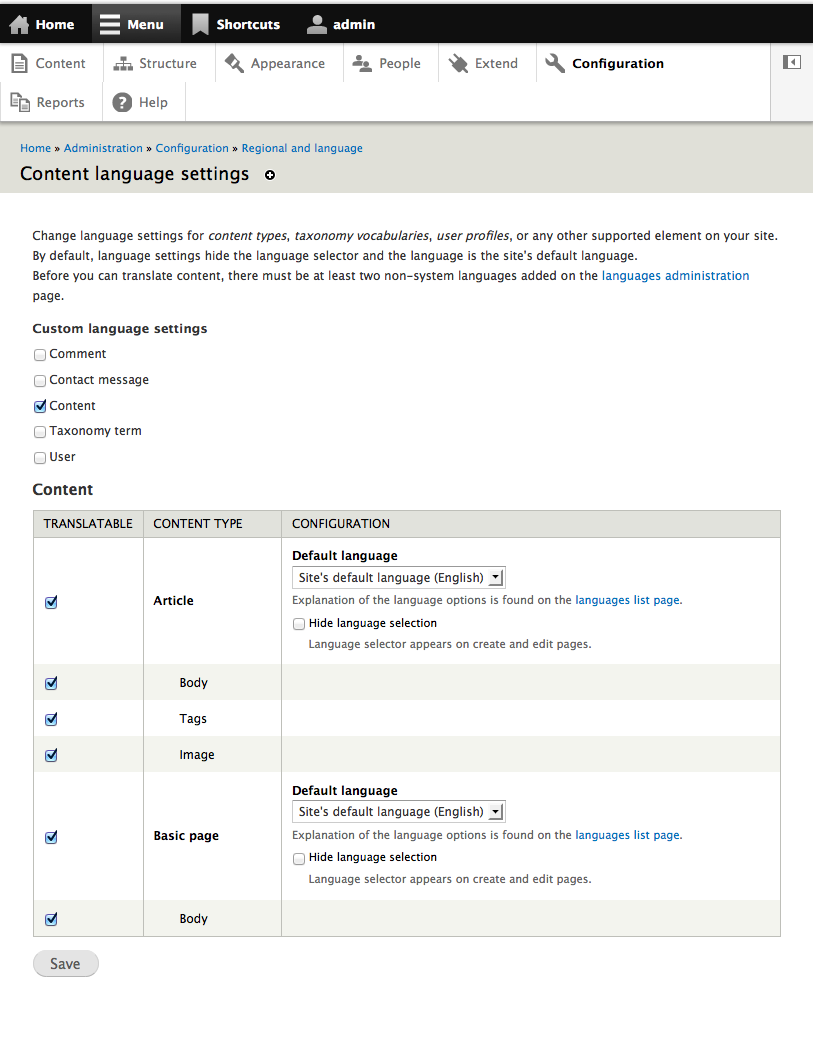Open the Article default language dropdown

pos(398,577)
